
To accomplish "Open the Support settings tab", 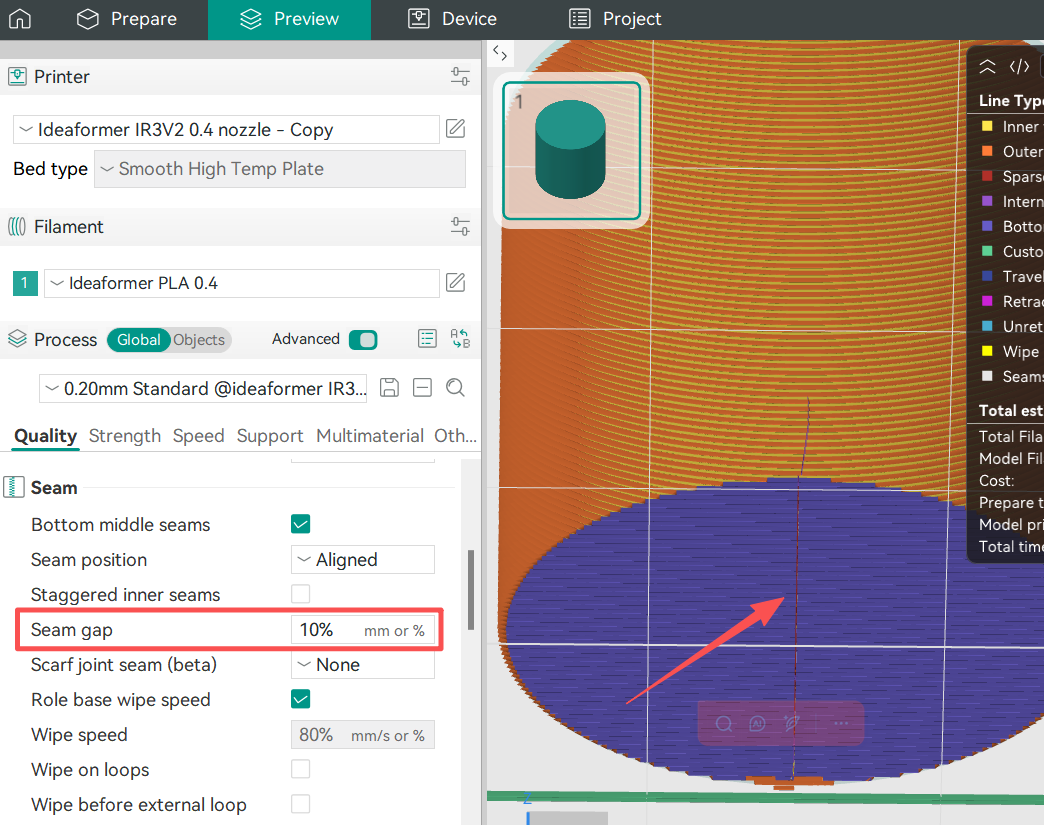I will coord(270,435).
